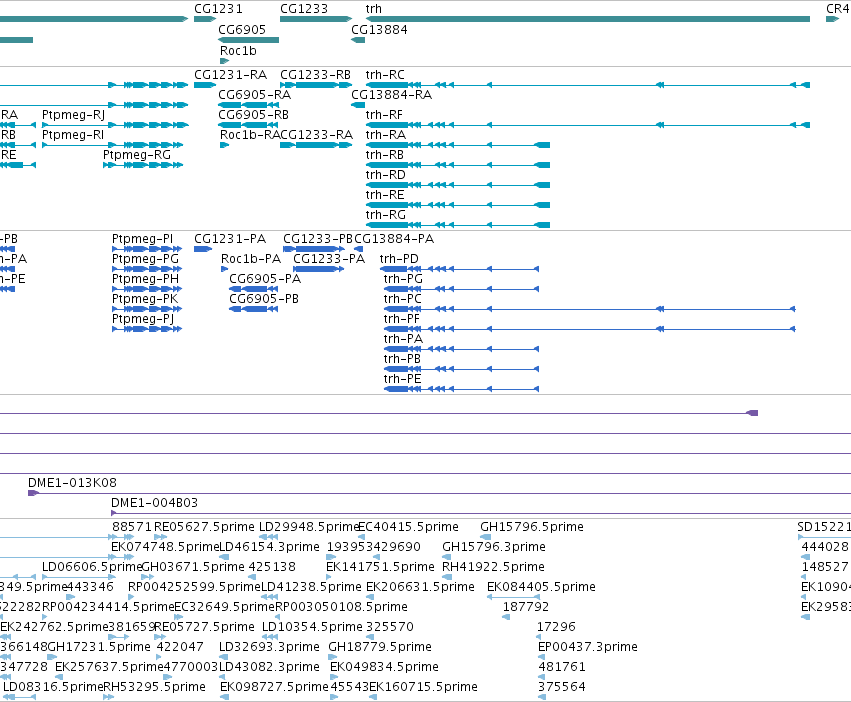851x702 pixels.
Task: Click protein CG1233-PA
Action: 329,260
